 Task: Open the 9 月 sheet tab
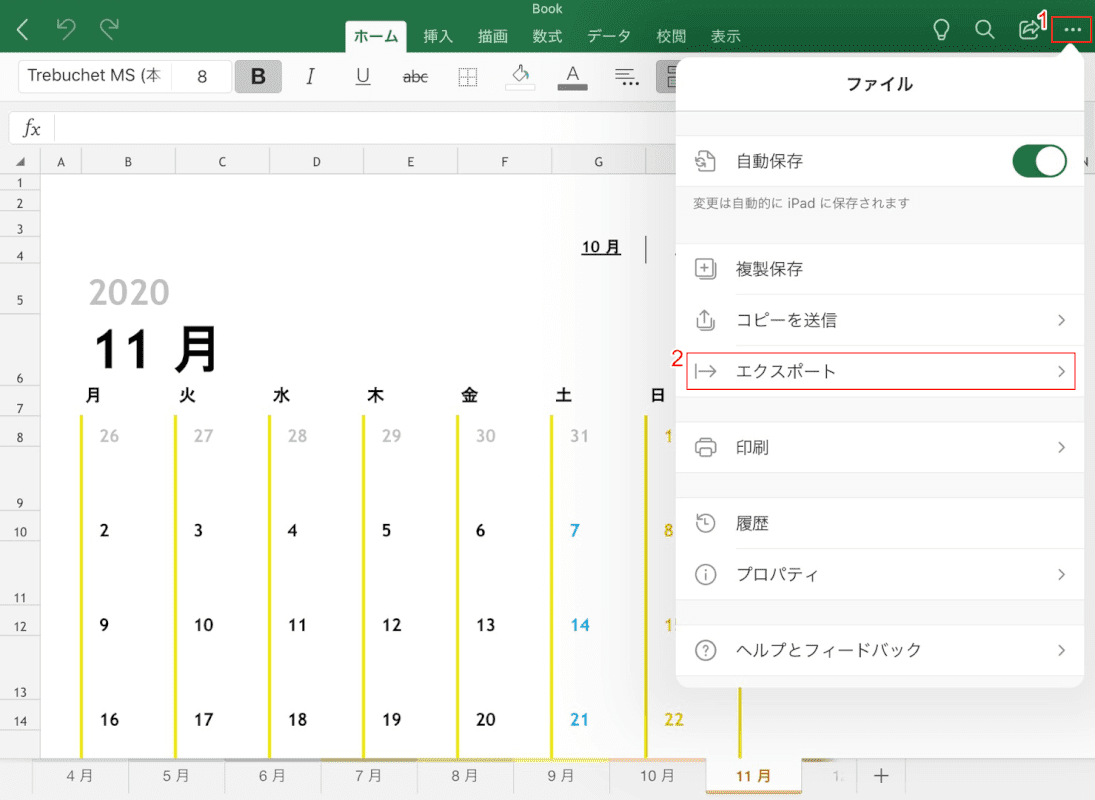561,776
